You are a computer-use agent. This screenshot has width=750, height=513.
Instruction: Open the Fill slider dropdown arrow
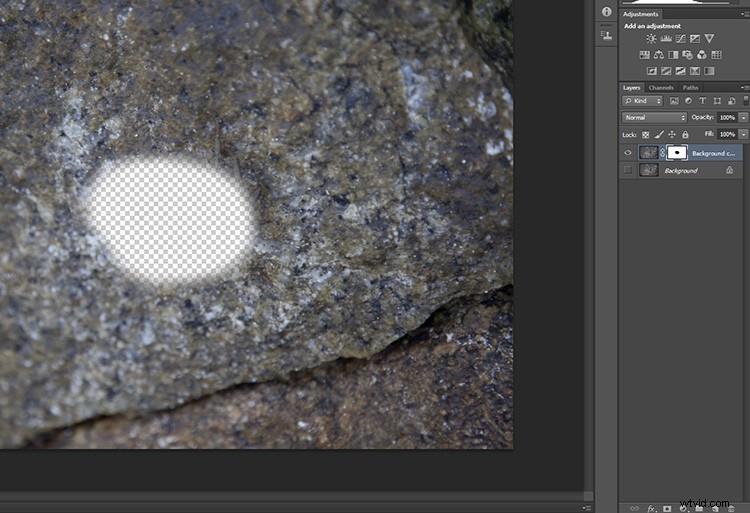point(744,135)
